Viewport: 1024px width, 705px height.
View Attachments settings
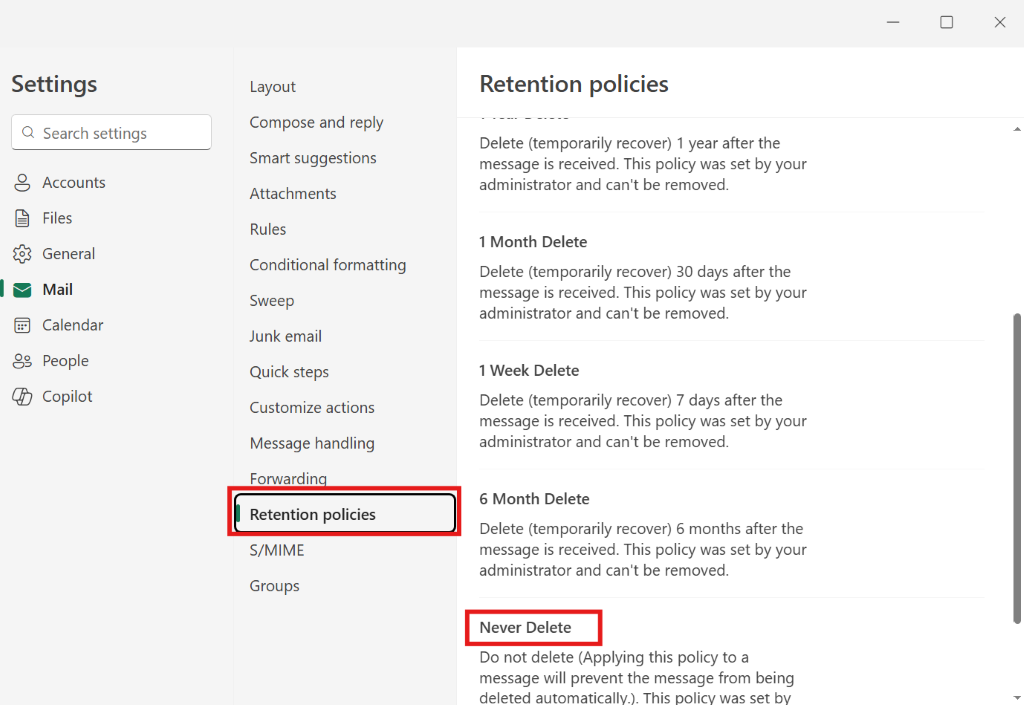(292, 193)
